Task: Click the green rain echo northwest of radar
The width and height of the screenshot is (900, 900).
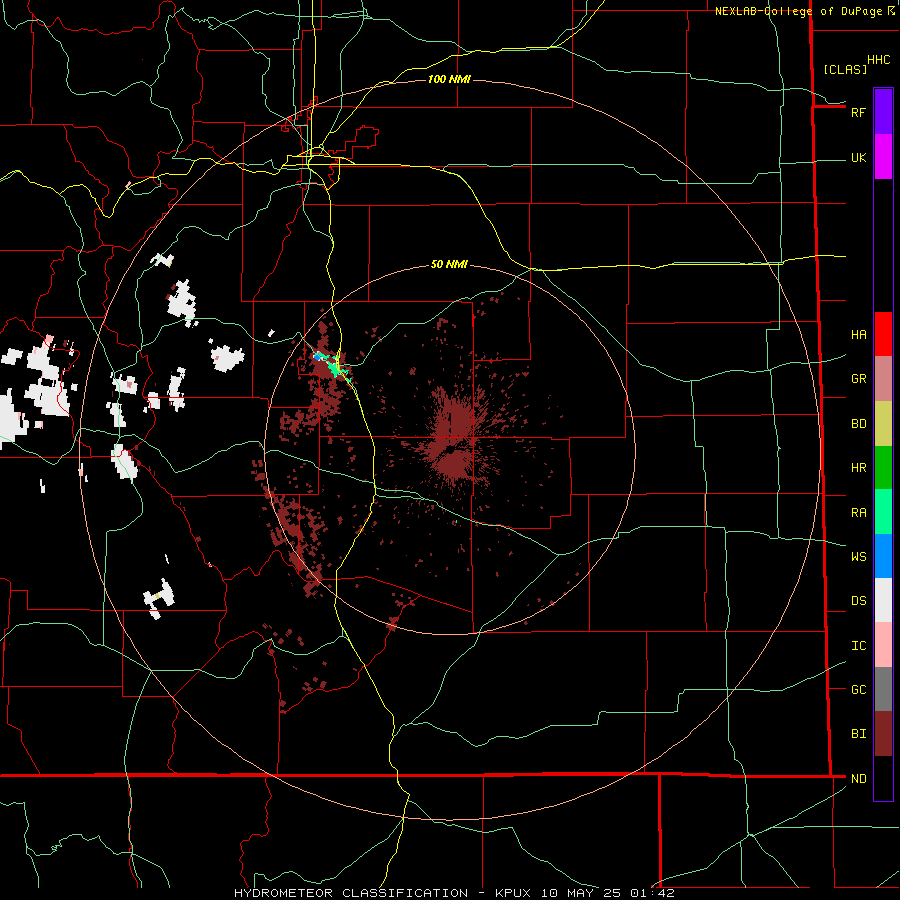Action: [334, 367]
